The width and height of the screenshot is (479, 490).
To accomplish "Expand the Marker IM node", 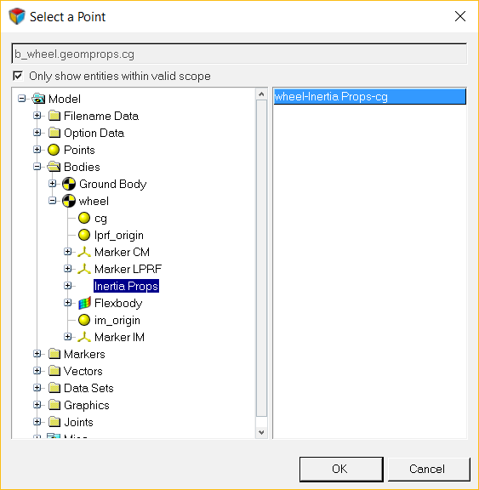I will point(68,337).
